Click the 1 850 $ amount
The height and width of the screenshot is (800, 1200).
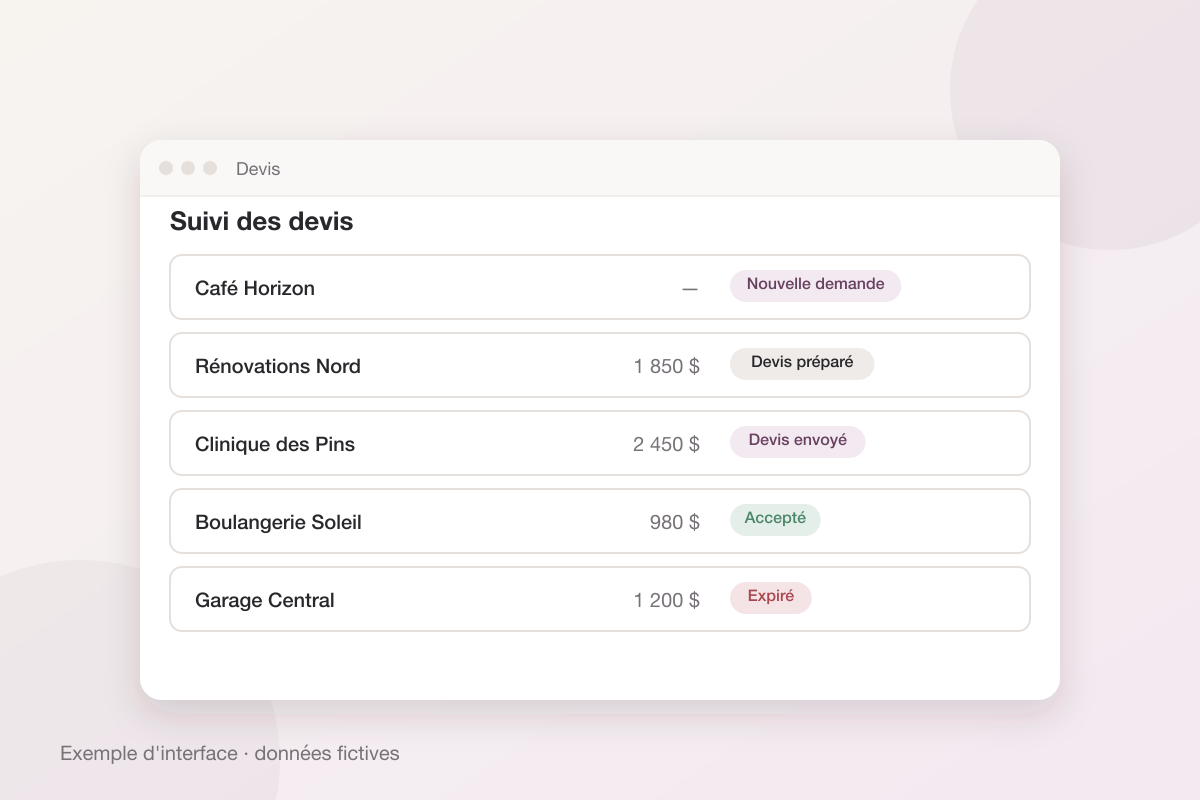(667, 366)
